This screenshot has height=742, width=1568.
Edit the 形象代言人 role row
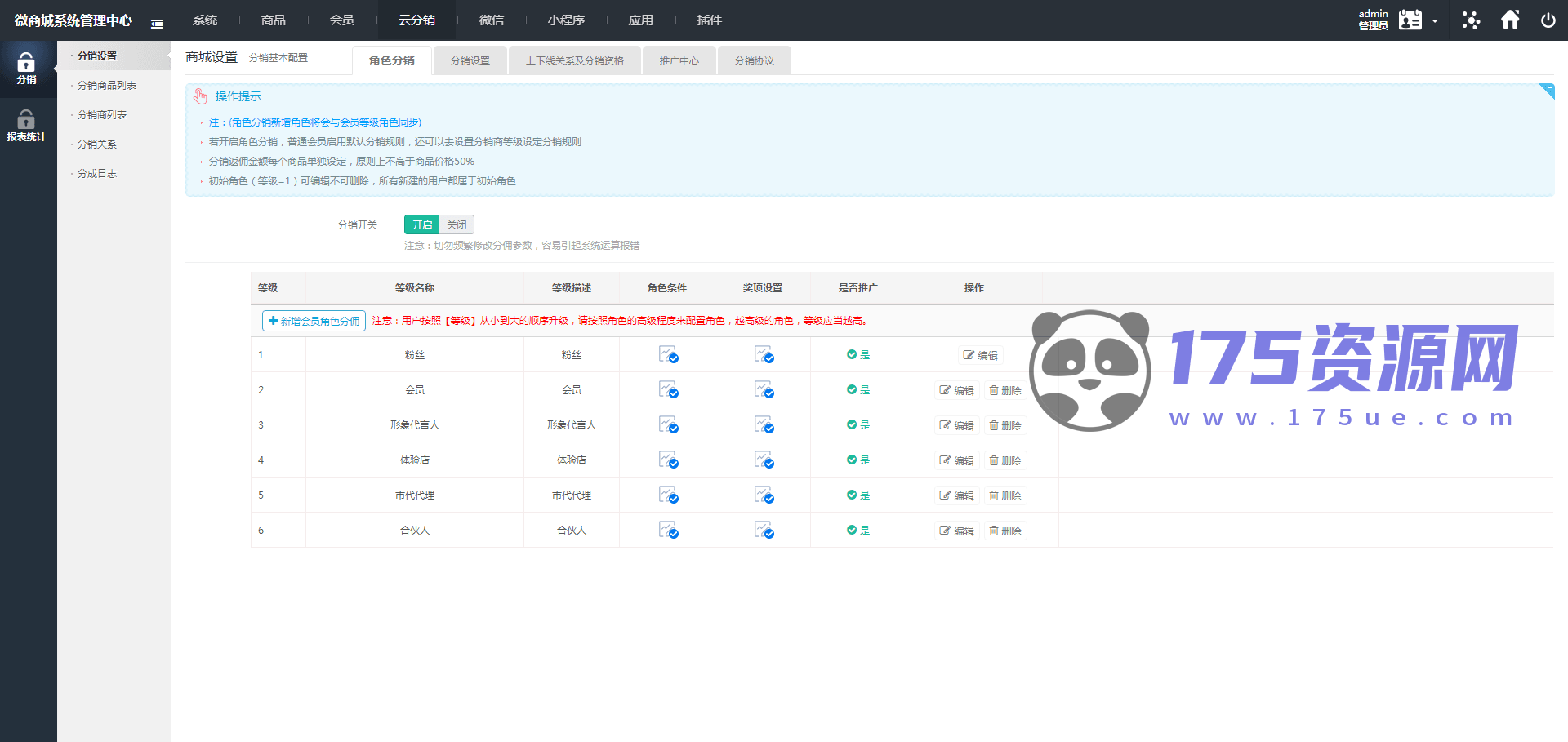956,425
